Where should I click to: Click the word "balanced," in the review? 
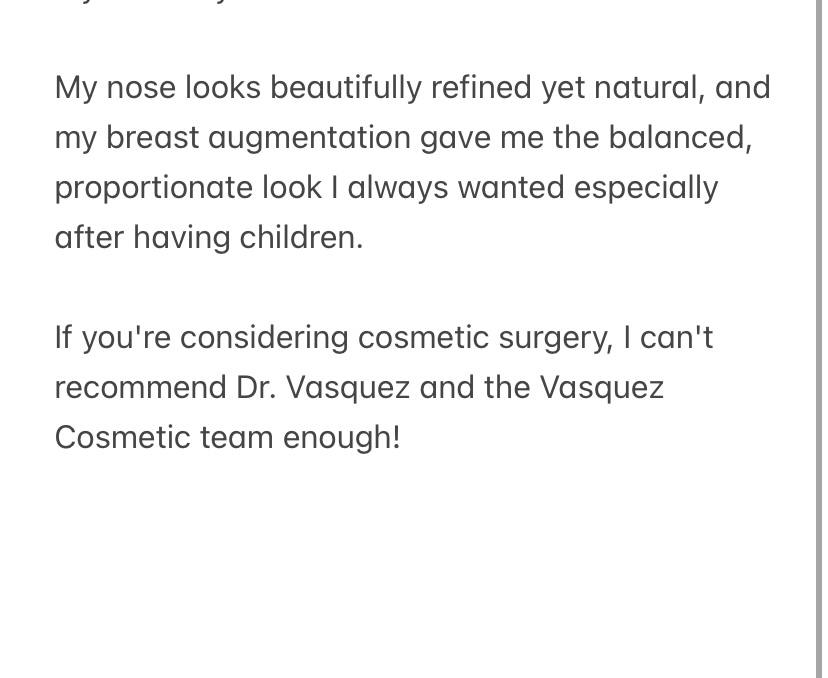(x=680, y=138)
